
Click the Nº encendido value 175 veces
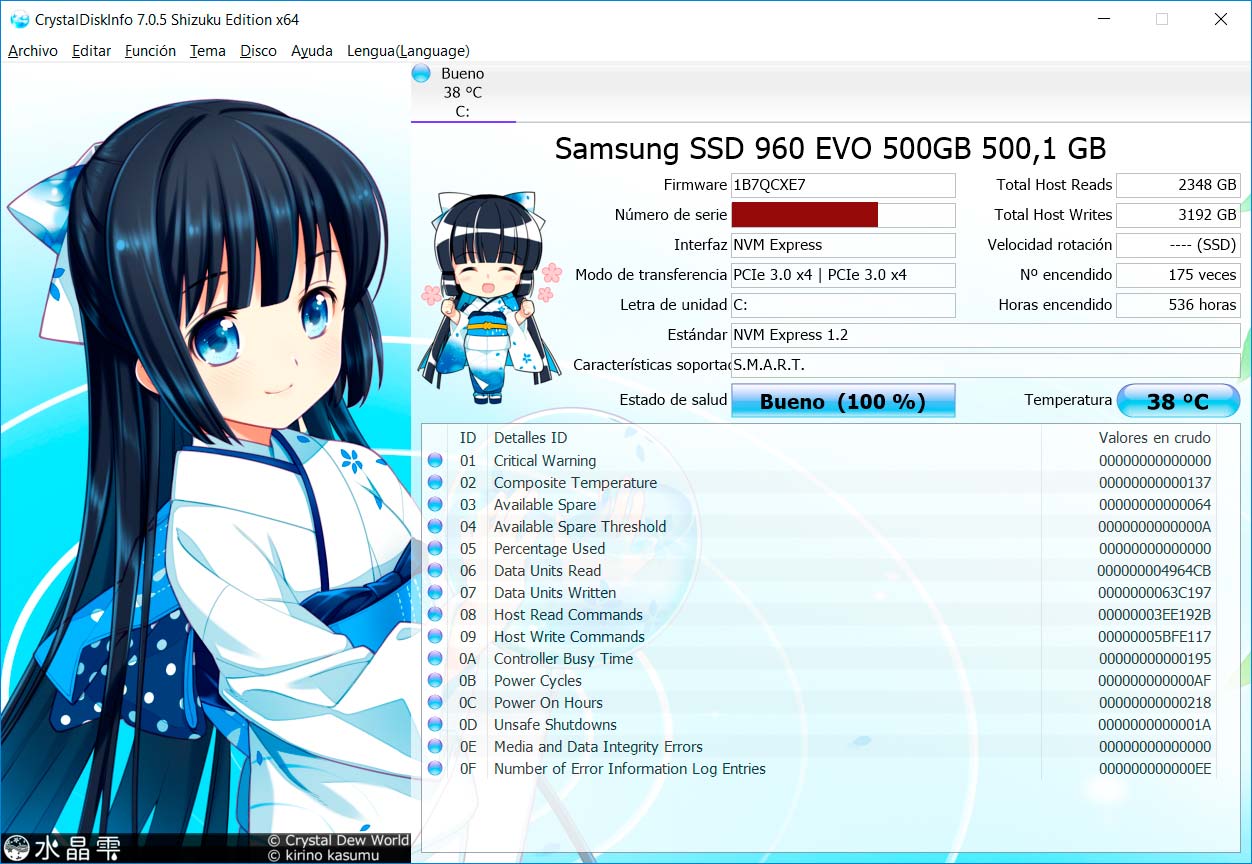(x=1178, y=275)
